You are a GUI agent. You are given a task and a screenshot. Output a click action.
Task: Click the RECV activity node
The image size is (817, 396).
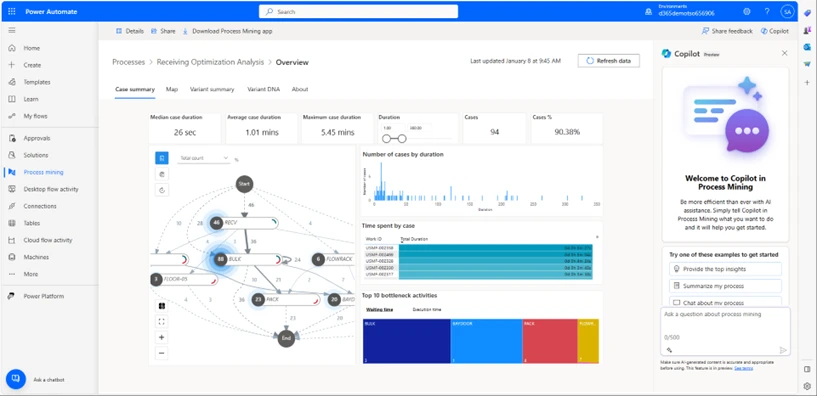point(243,223)
